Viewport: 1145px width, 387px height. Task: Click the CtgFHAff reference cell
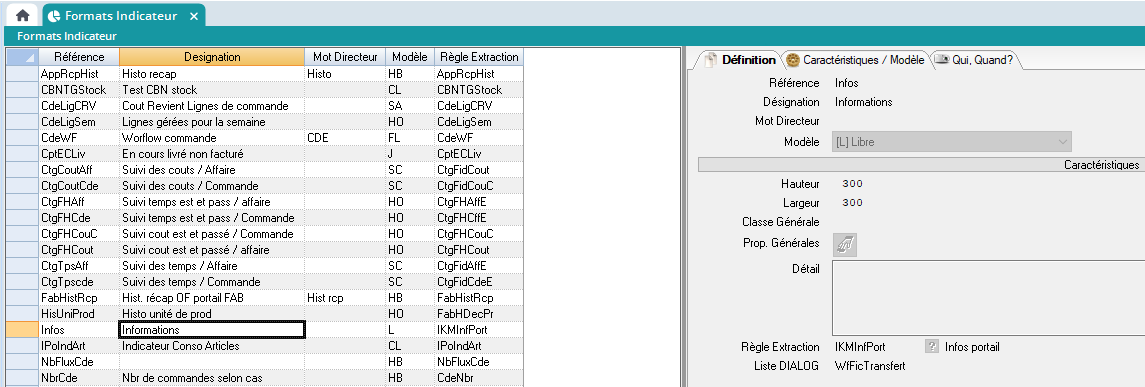tap(79, 202)
